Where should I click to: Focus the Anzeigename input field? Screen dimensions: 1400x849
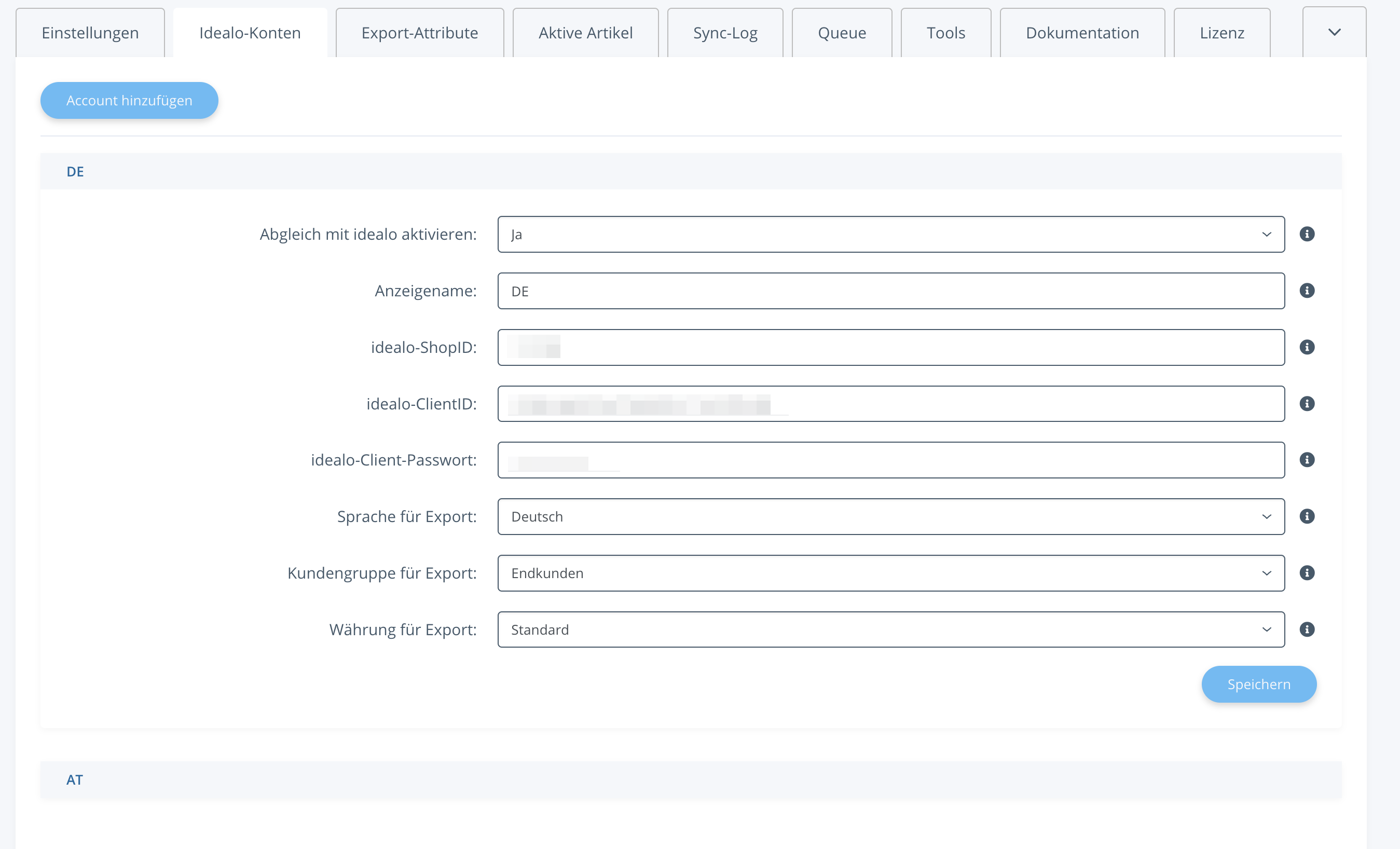point(891,291)
